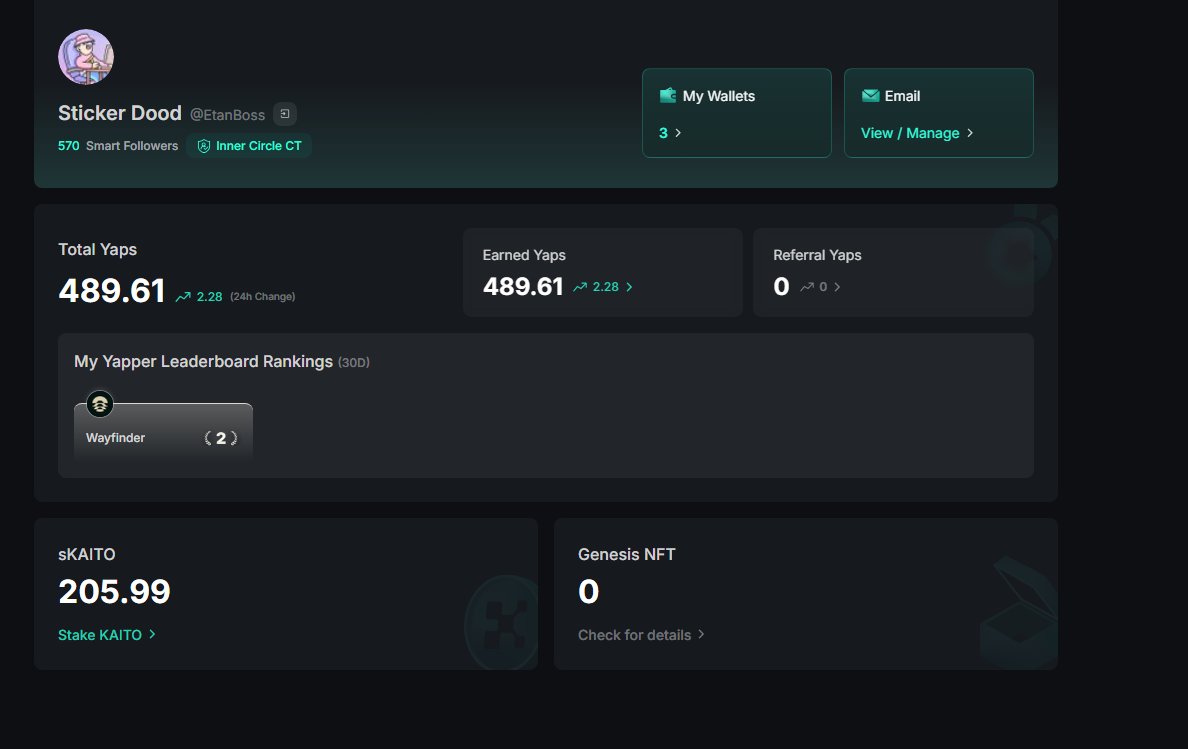Click the Referral Yaps value 0

[781, 286]
